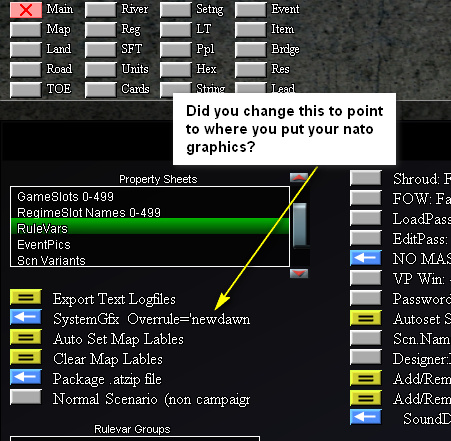Click the upper yellow Add/Rem button

click(x=366, y=378)
